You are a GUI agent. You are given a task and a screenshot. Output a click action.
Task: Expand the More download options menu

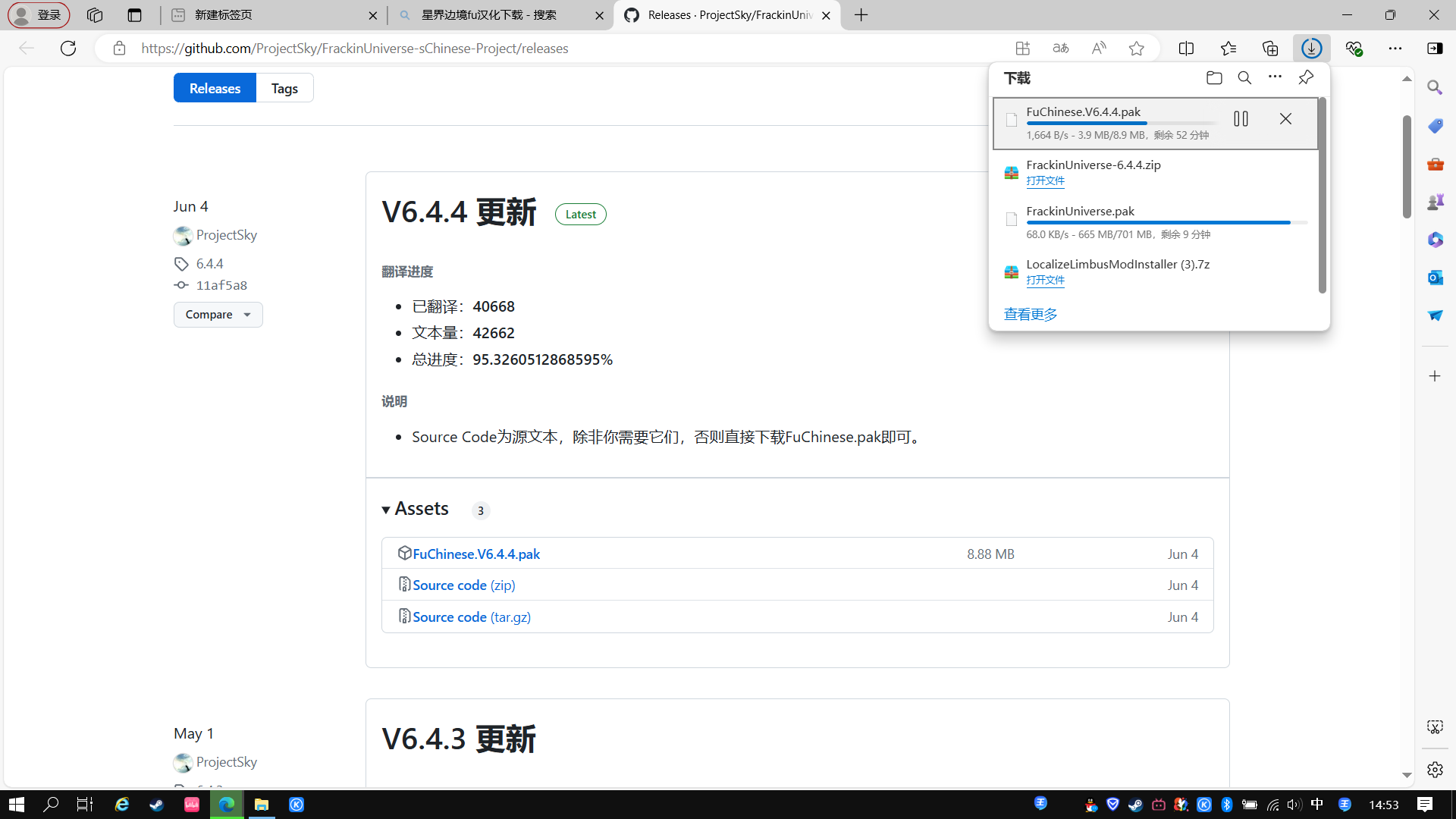[x=1275, y=77]
